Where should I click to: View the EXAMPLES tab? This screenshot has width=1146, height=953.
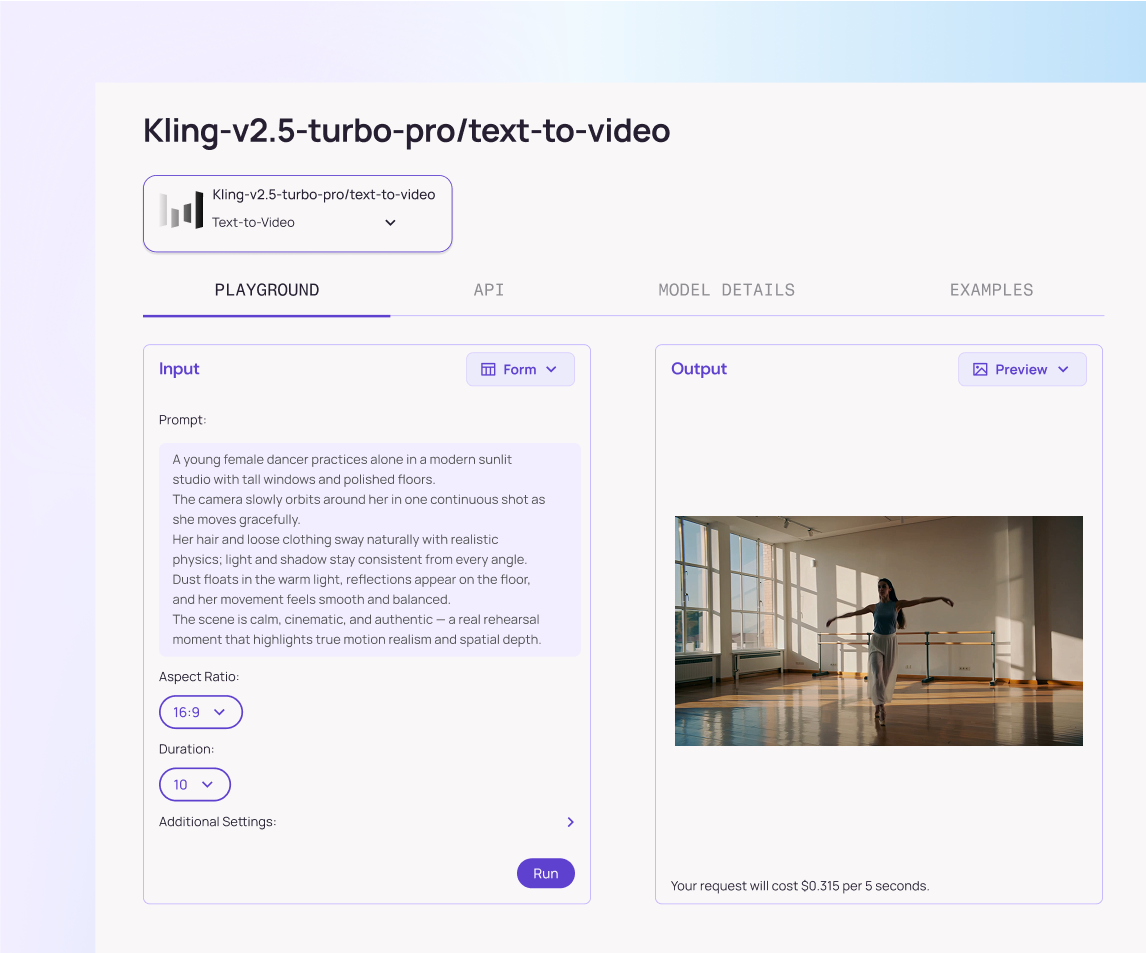[991, 290]
